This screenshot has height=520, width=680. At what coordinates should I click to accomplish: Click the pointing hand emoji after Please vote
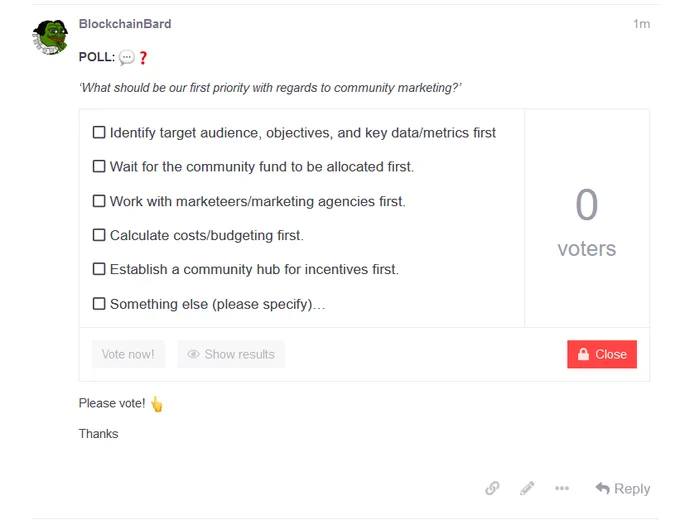coord(157,404)
